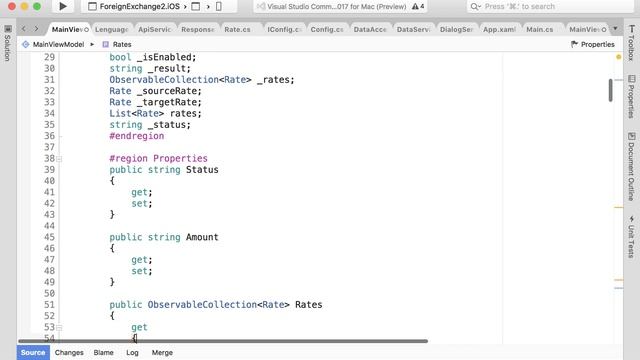640x360 pixels.
Task: Switch to the DataService tab
Action: (x=413, y=29)
